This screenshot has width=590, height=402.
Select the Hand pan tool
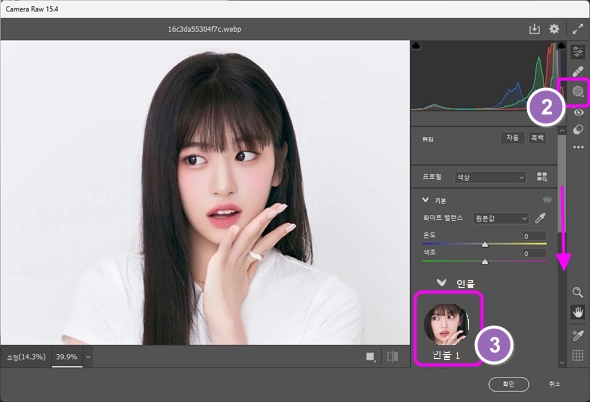click(x=578, y=312)
